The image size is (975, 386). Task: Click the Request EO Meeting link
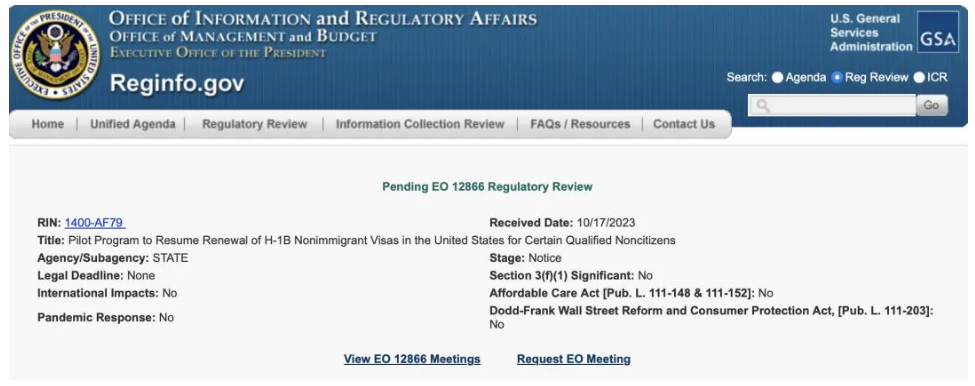(574, 359)
